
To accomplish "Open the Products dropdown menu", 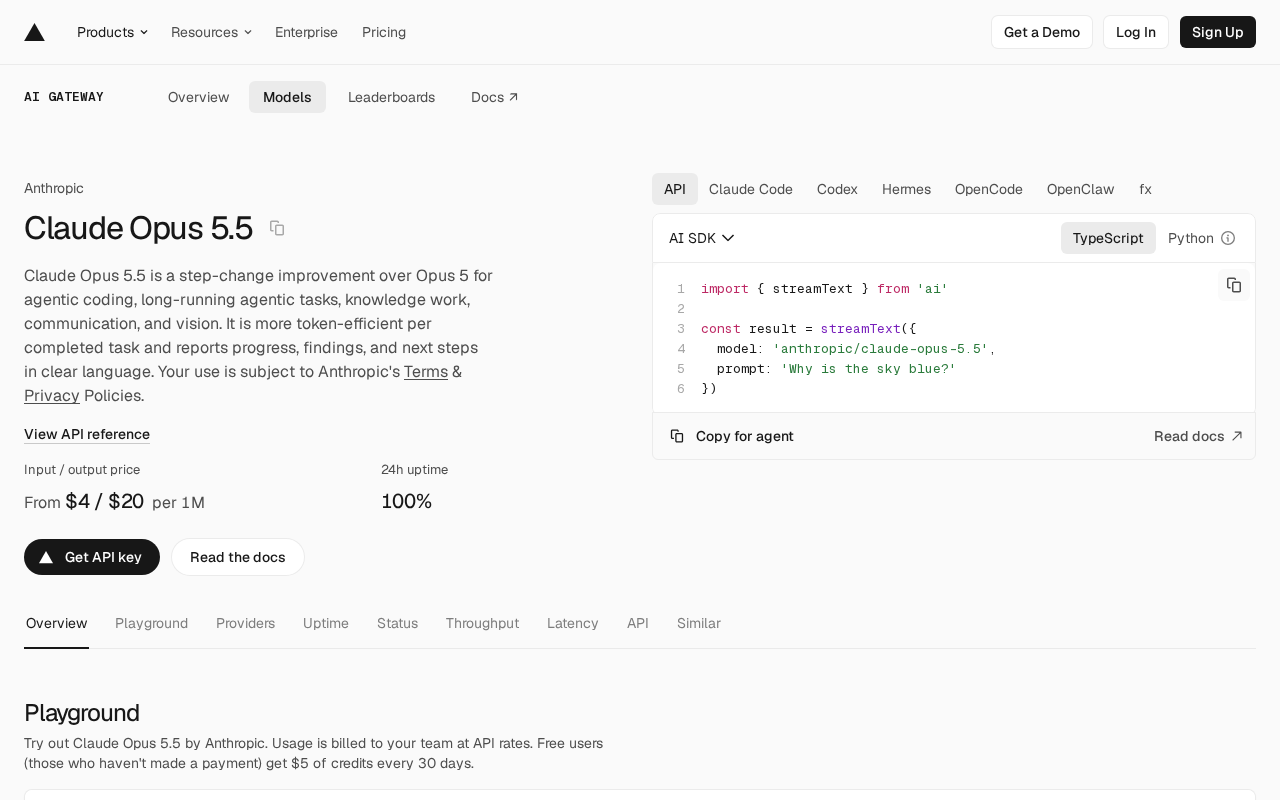I will tap(113, 32).
